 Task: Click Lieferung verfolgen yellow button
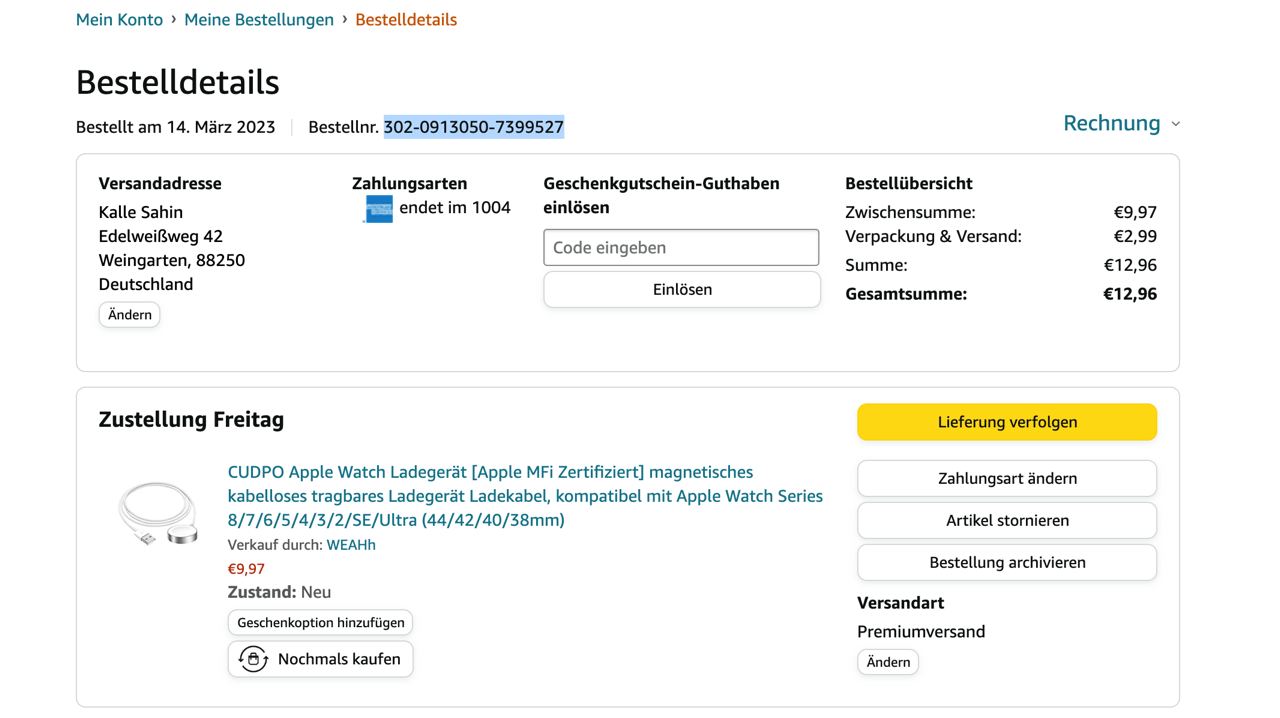[x=1006, y=422]
